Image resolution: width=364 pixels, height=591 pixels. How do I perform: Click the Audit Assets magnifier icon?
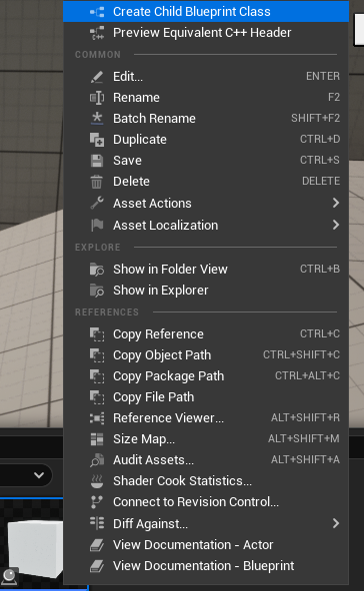[x=97, y=460]
